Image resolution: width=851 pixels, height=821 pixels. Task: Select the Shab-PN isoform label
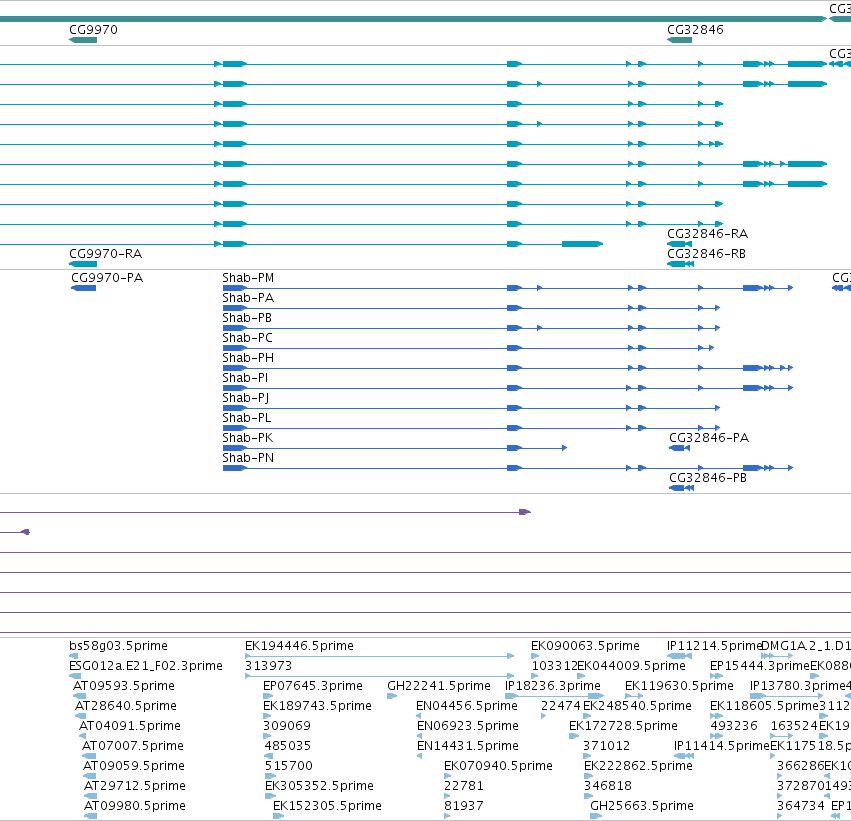248,458
